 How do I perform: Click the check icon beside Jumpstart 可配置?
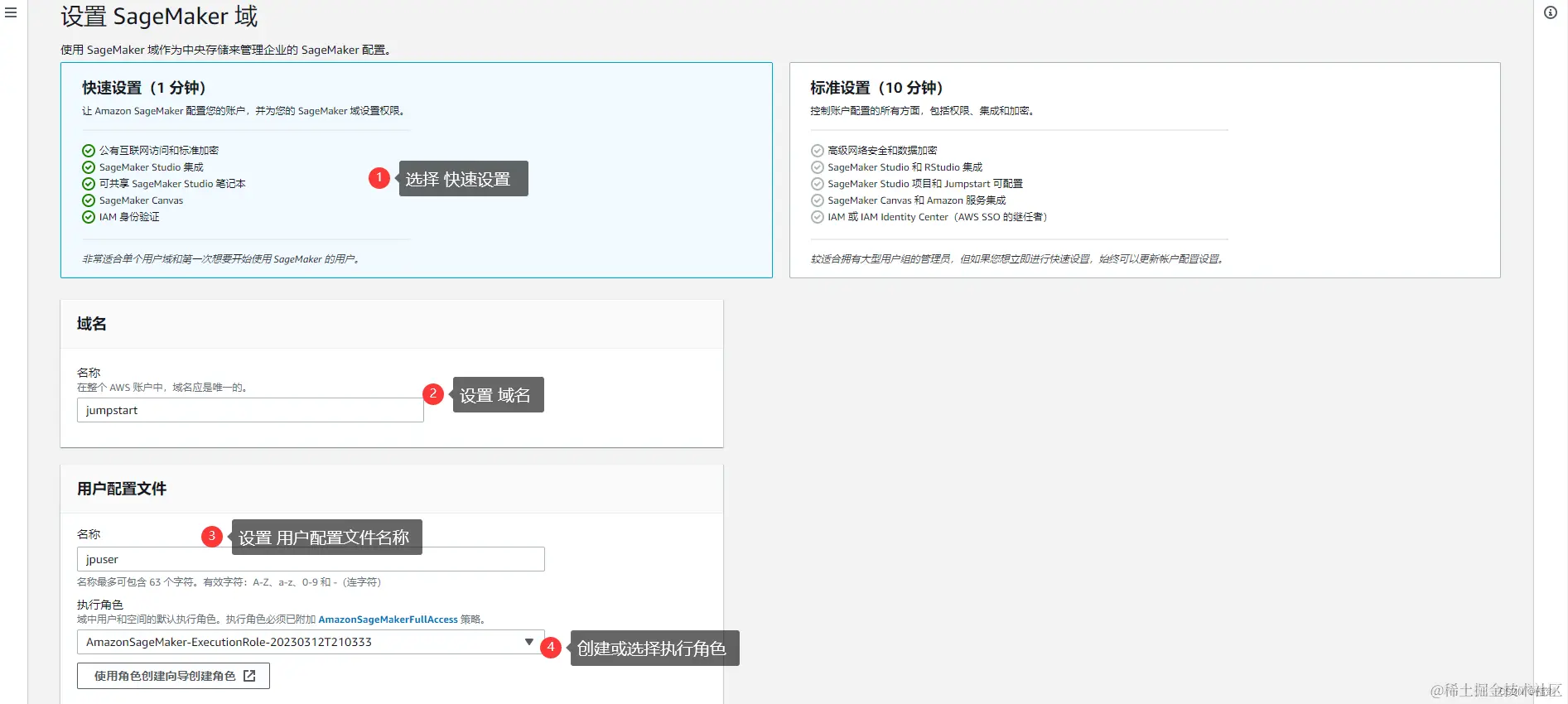[818, 184]
